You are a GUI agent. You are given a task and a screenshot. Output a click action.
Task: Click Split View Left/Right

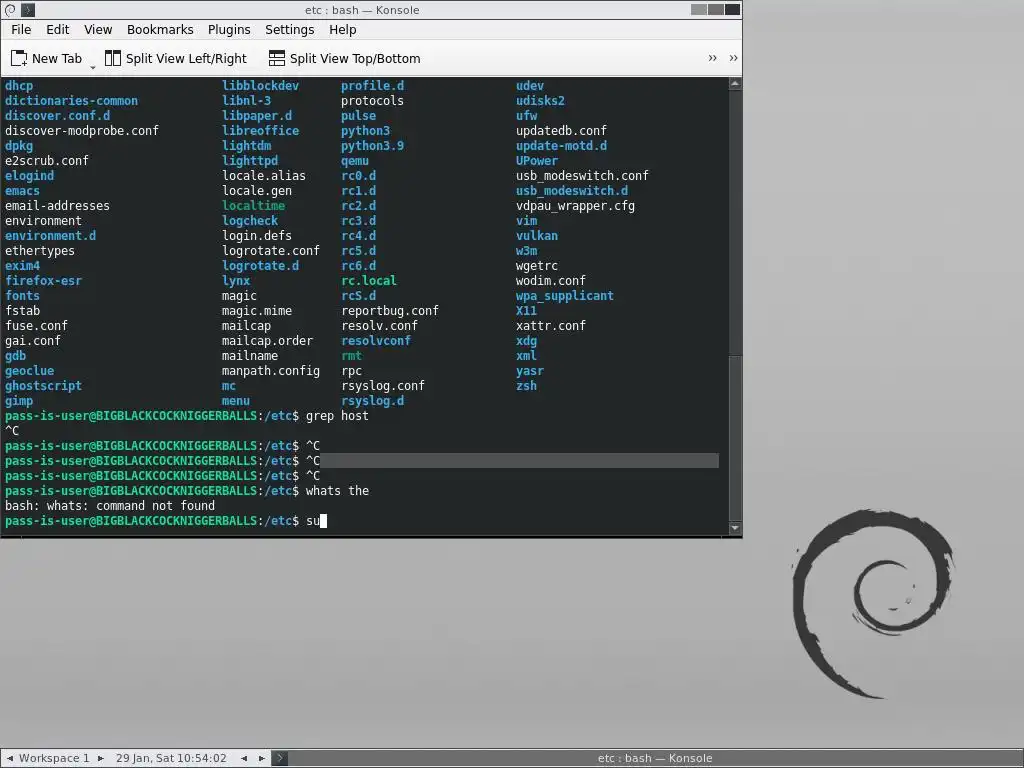[x=176, y=59]
